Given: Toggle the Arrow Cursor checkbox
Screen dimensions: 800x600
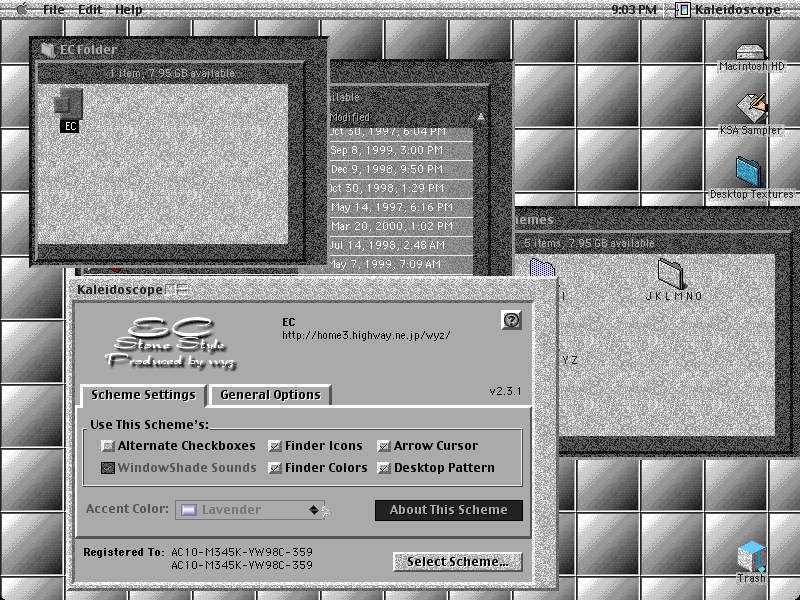Looking at the screenshot, I should (x=384, y=446).
